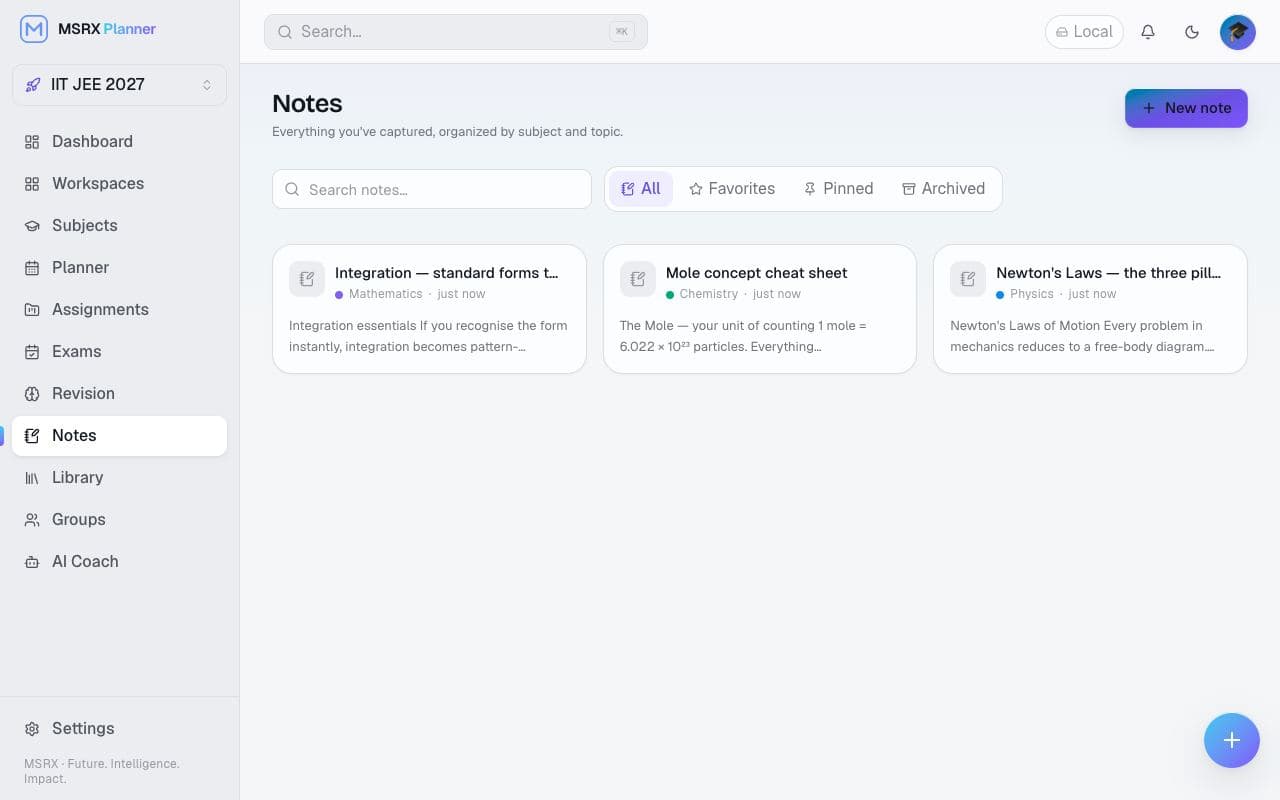Viewport: 1280px width, 800px height.
Task: Click the Planner calendar icon
Action: pos(32,268)
